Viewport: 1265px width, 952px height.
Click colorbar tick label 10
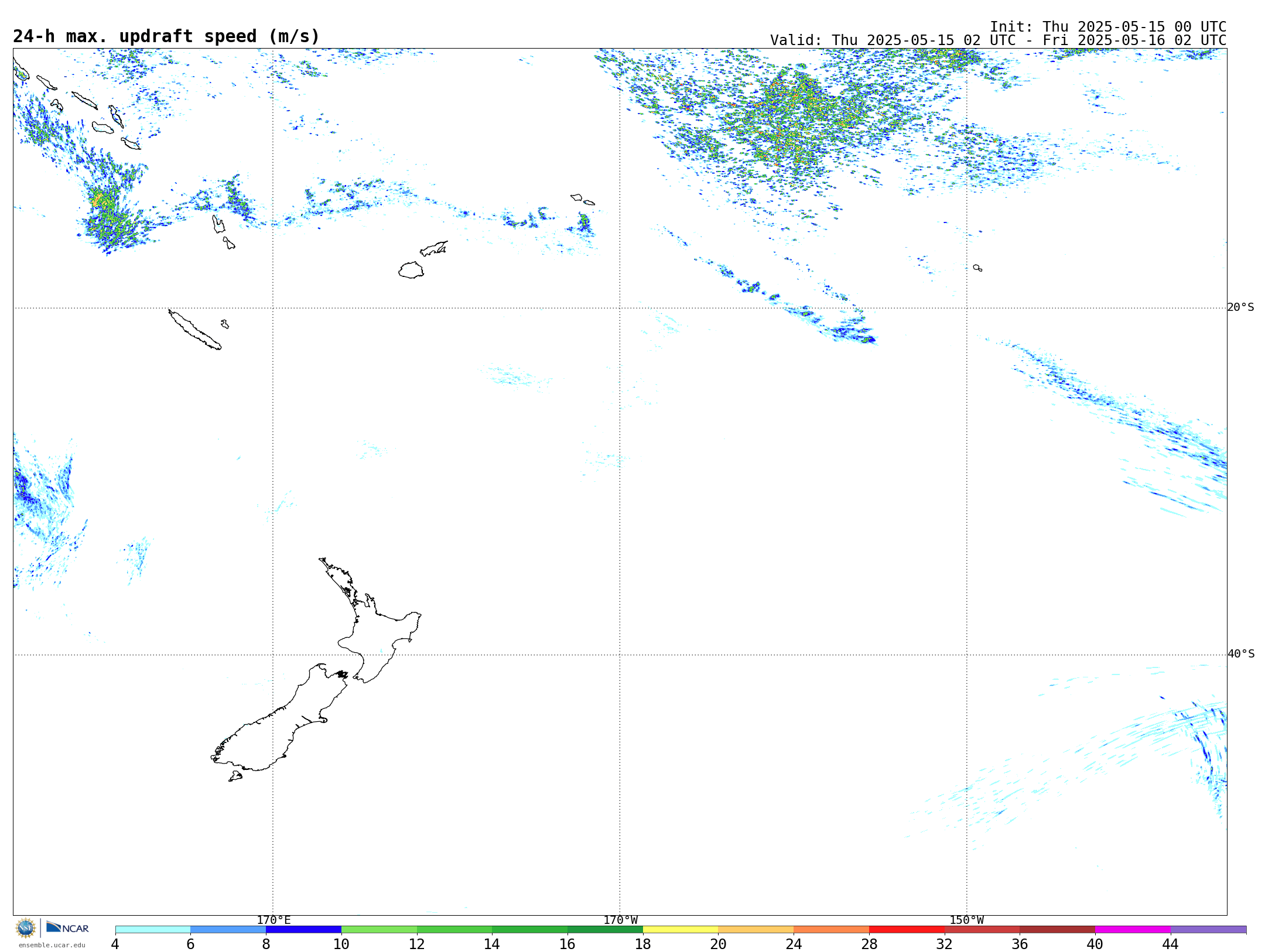point(341,944)
